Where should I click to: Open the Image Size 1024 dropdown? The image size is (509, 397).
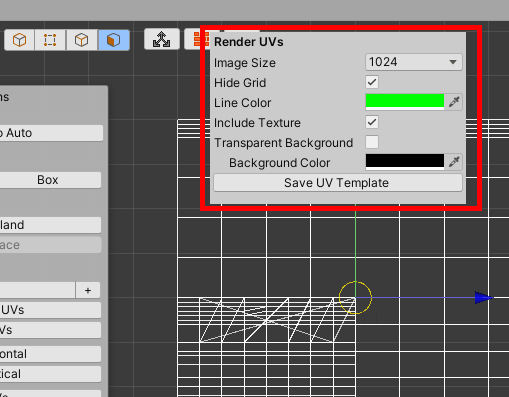click(x=414, y=62)
